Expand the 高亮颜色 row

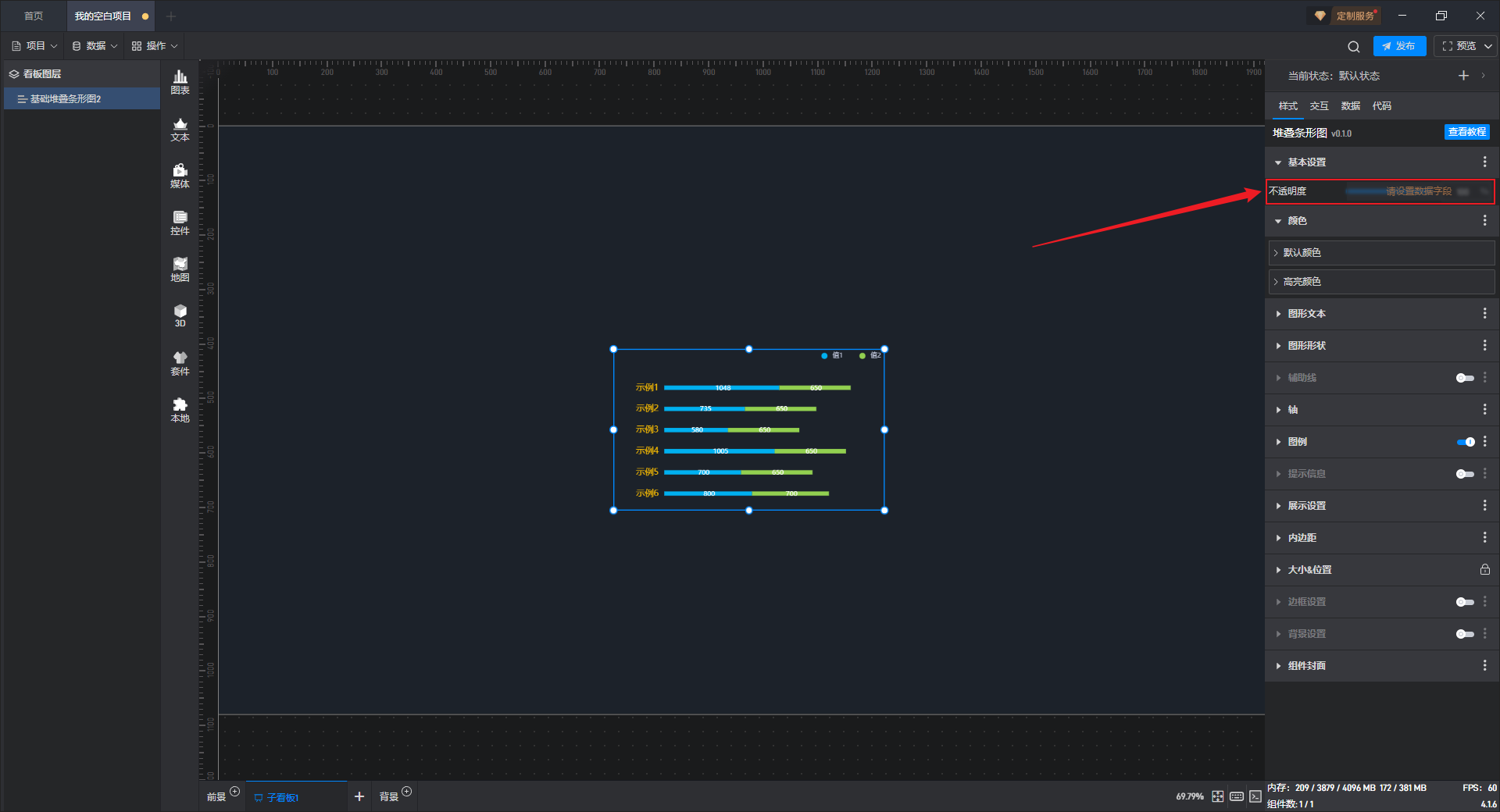[x=1381, y=282]
